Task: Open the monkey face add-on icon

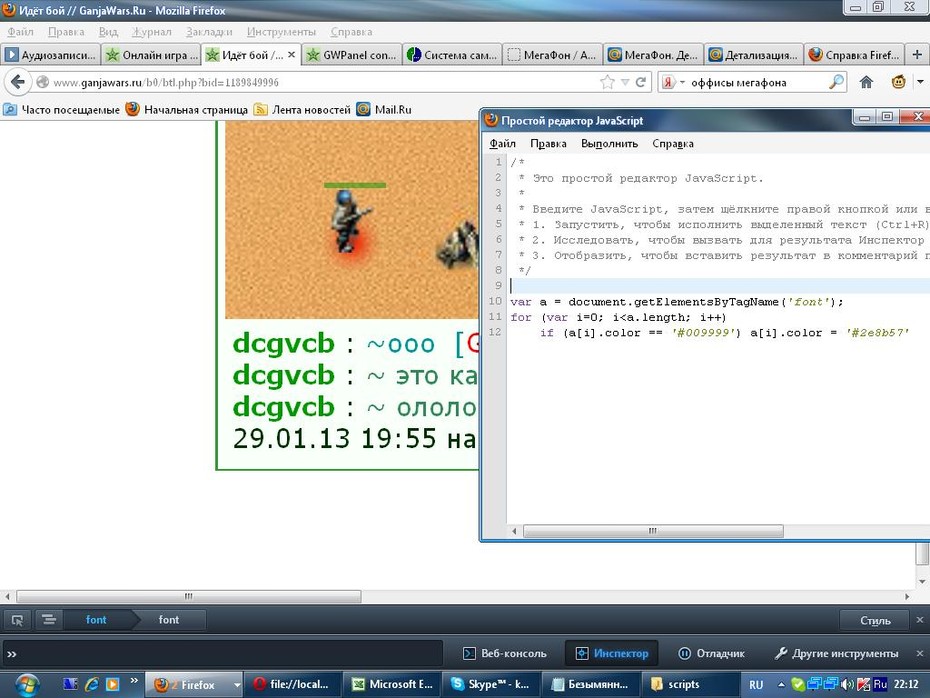Action: tap(899, 82)
